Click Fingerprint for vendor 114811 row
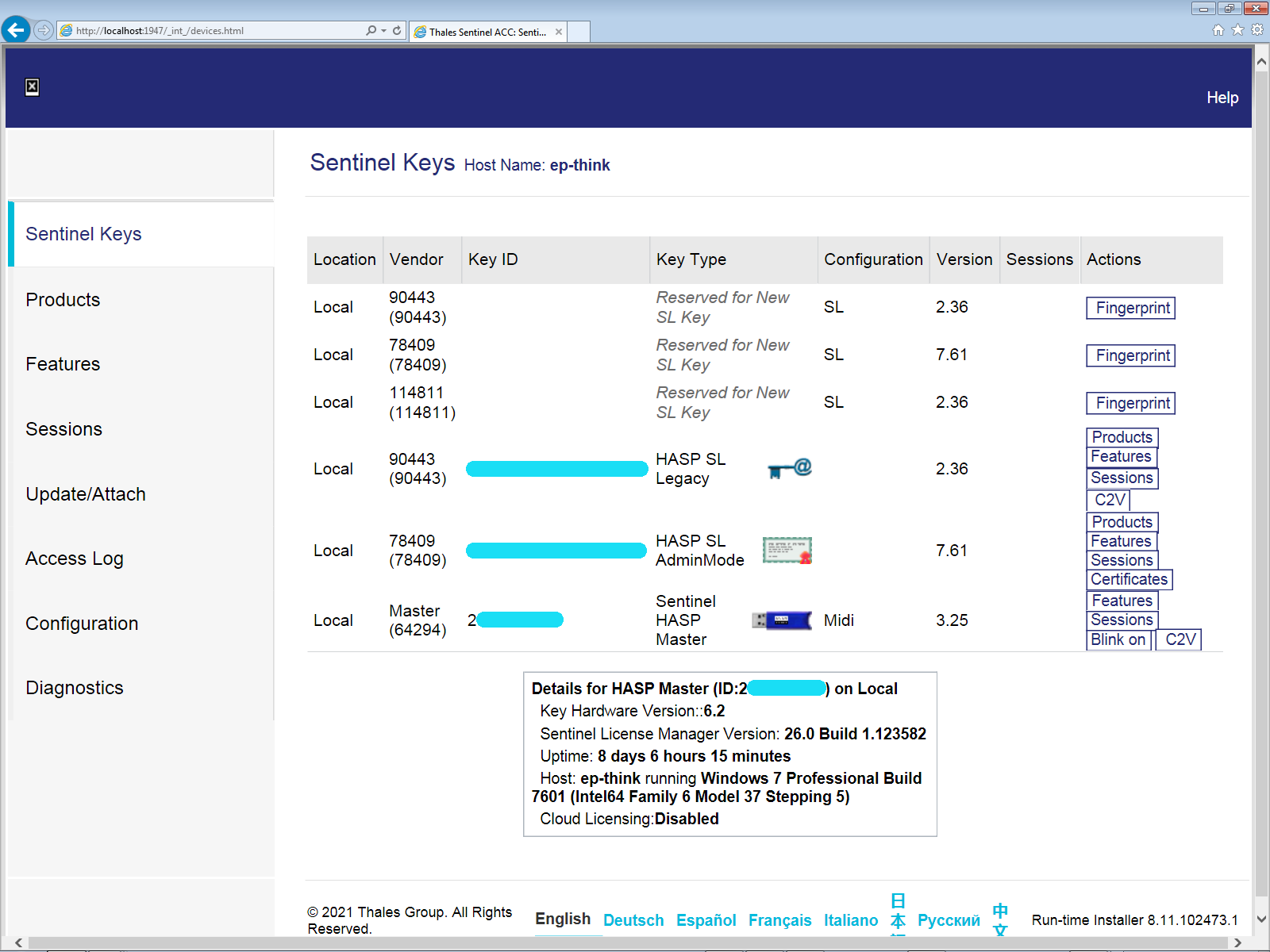The width and height of the screenshot is (1270, 952). click(1131, 403)
